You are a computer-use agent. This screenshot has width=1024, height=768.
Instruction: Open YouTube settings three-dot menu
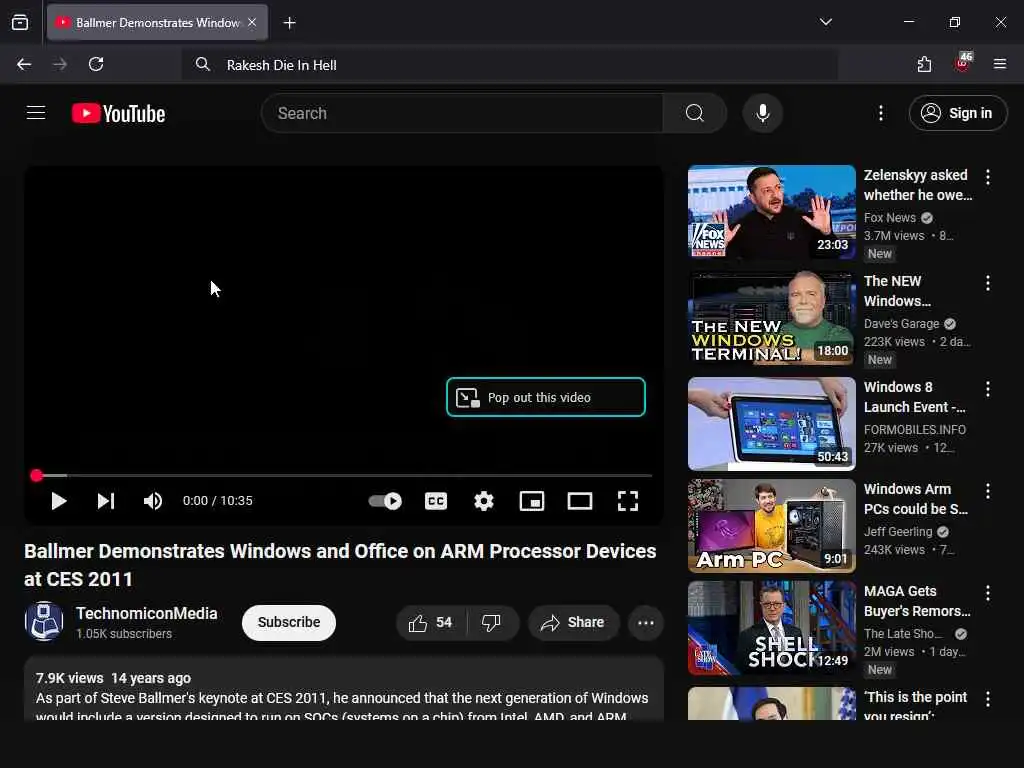881,113
